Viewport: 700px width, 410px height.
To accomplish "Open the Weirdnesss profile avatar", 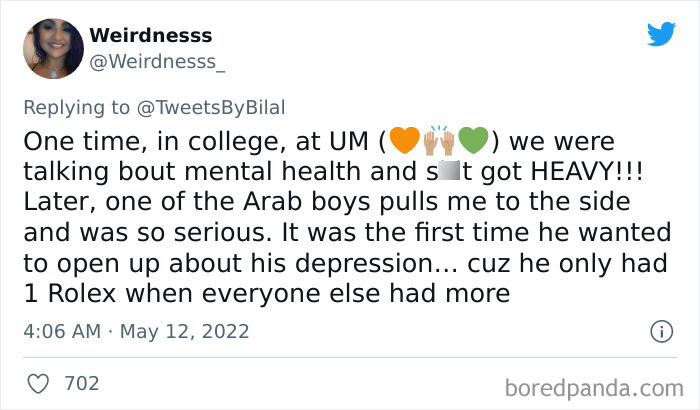I will click(52, 48).
